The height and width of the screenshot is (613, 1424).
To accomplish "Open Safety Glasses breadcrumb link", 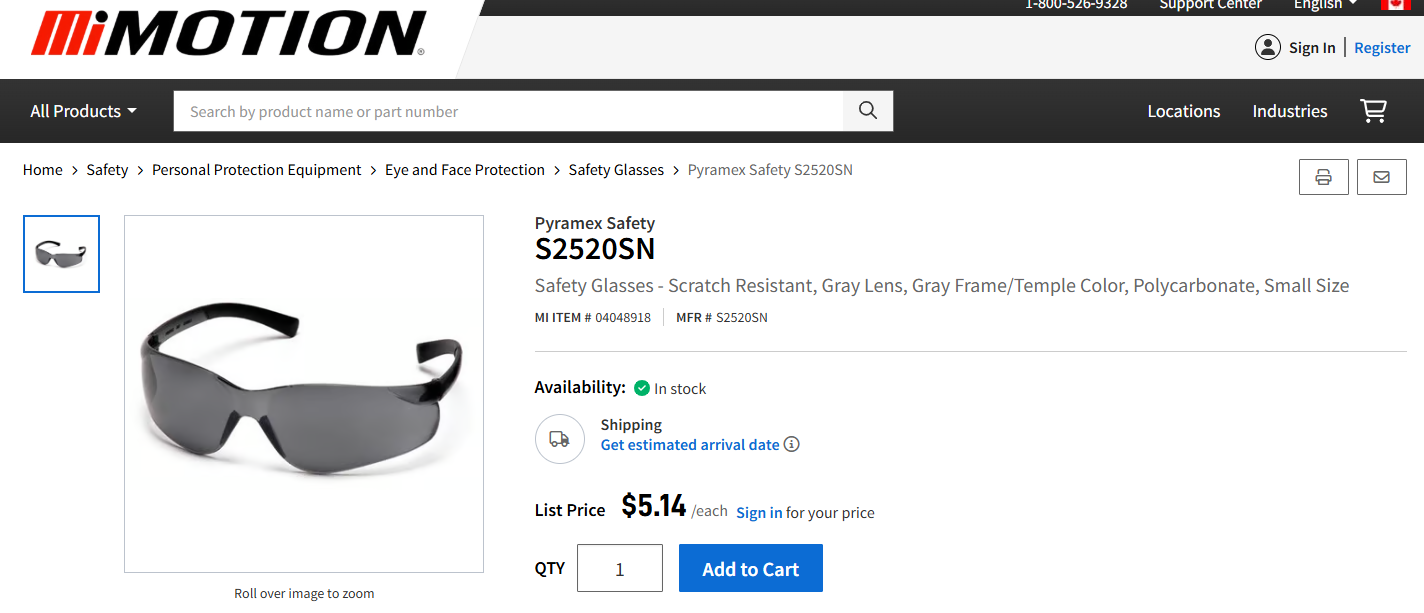I will (616, 169).
